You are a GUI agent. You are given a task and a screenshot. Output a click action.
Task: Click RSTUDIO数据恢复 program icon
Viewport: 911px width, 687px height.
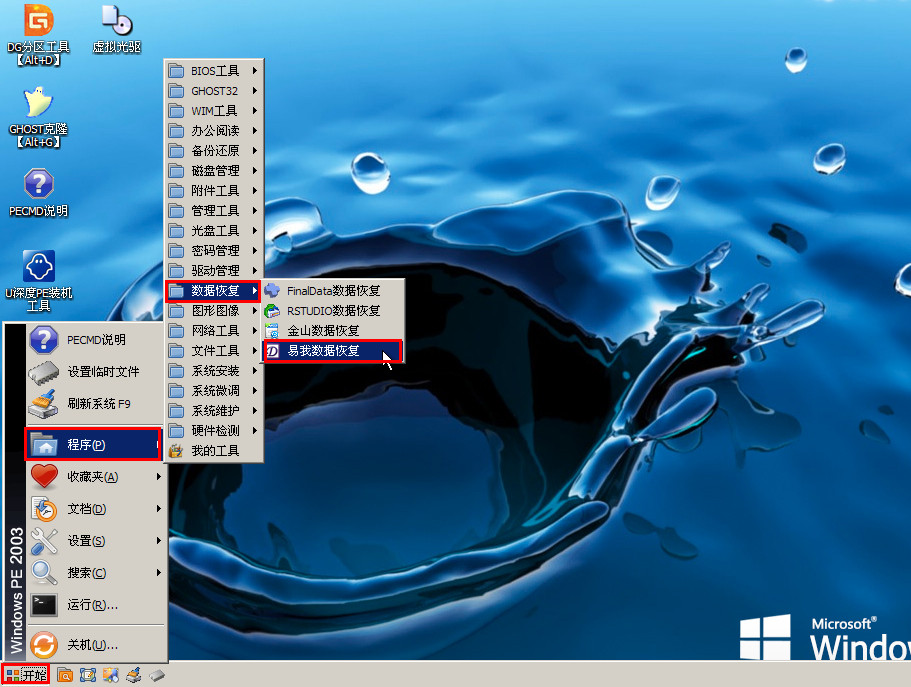(x=272, y=311)
